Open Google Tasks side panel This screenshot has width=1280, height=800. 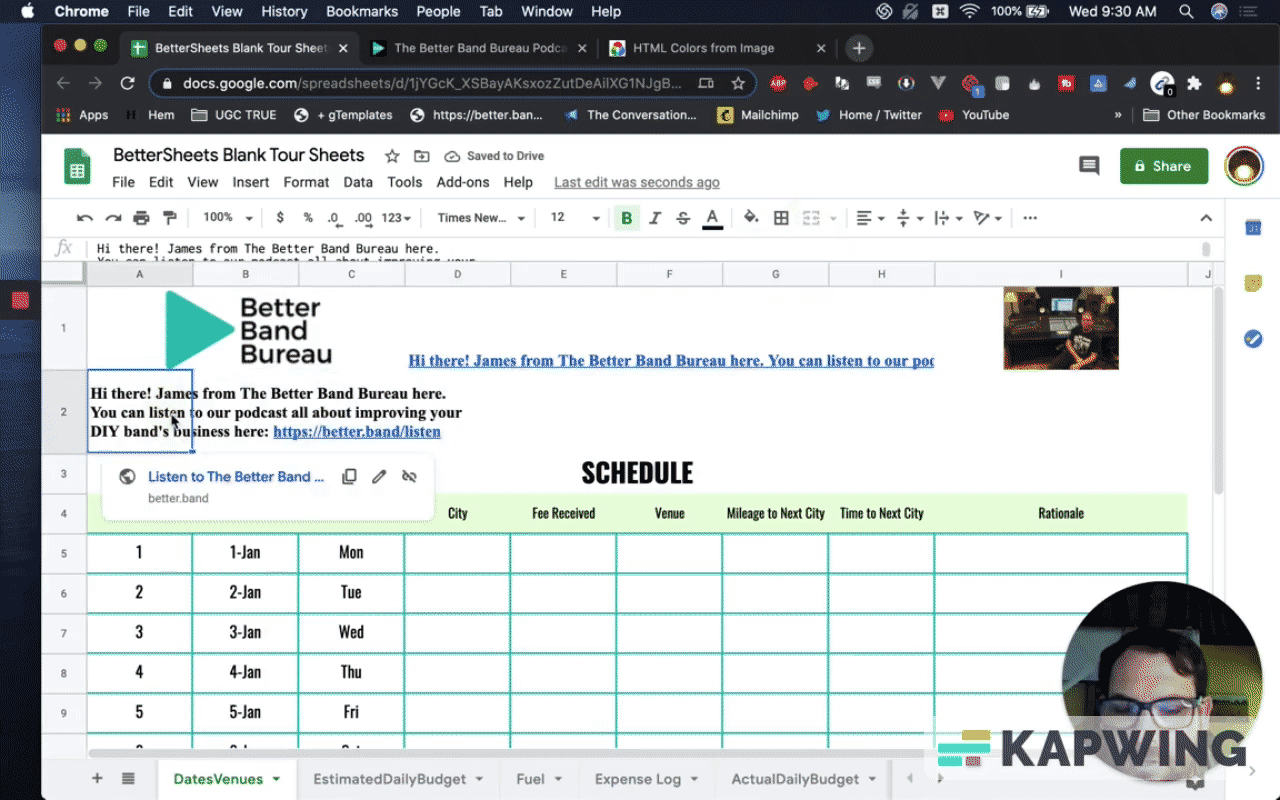coord(1253,339)
